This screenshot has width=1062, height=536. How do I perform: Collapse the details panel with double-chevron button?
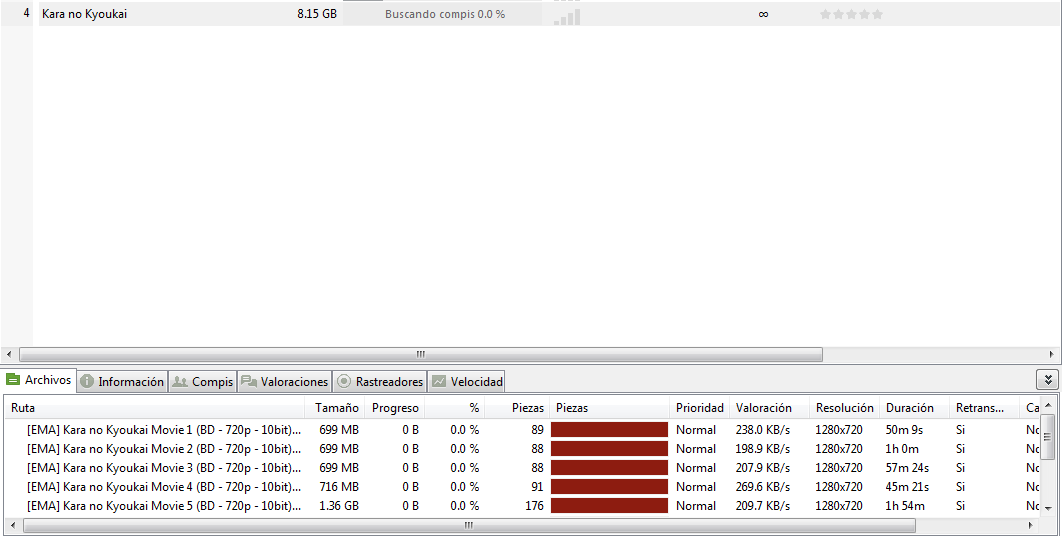coord(1047,379)
